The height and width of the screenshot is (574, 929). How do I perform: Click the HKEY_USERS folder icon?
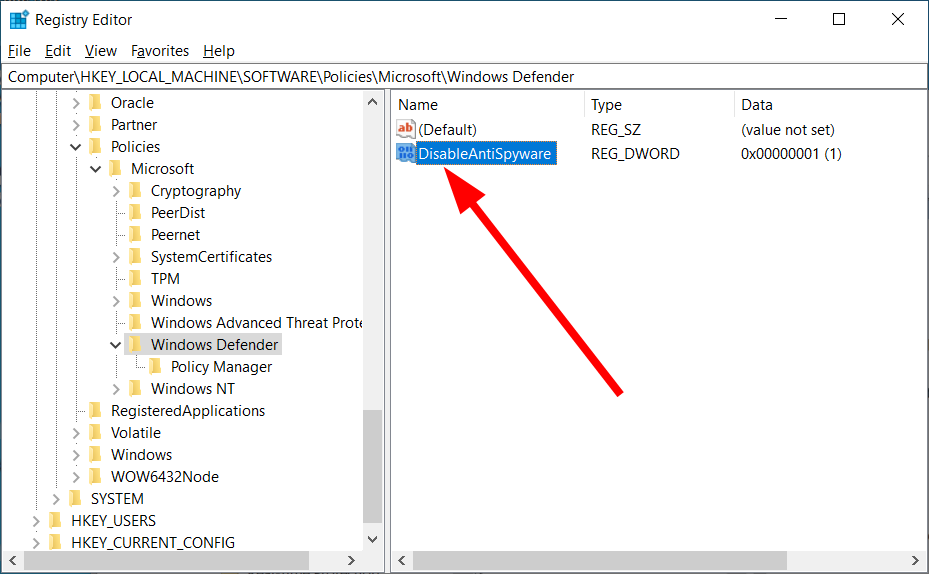pyautogui.click(x=55, y=521)
